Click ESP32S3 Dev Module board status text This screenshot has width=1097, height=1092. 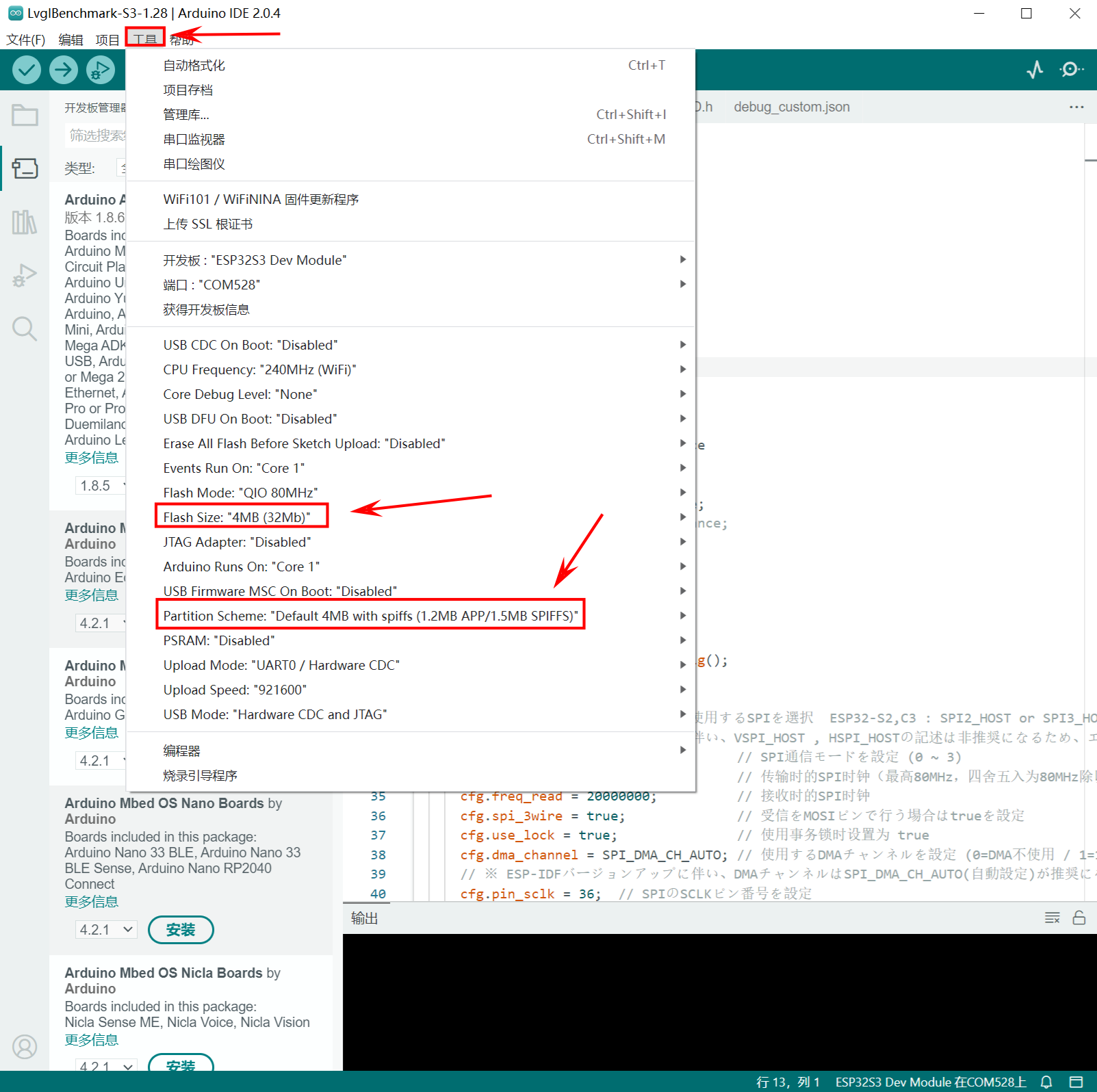[931, 1082]
